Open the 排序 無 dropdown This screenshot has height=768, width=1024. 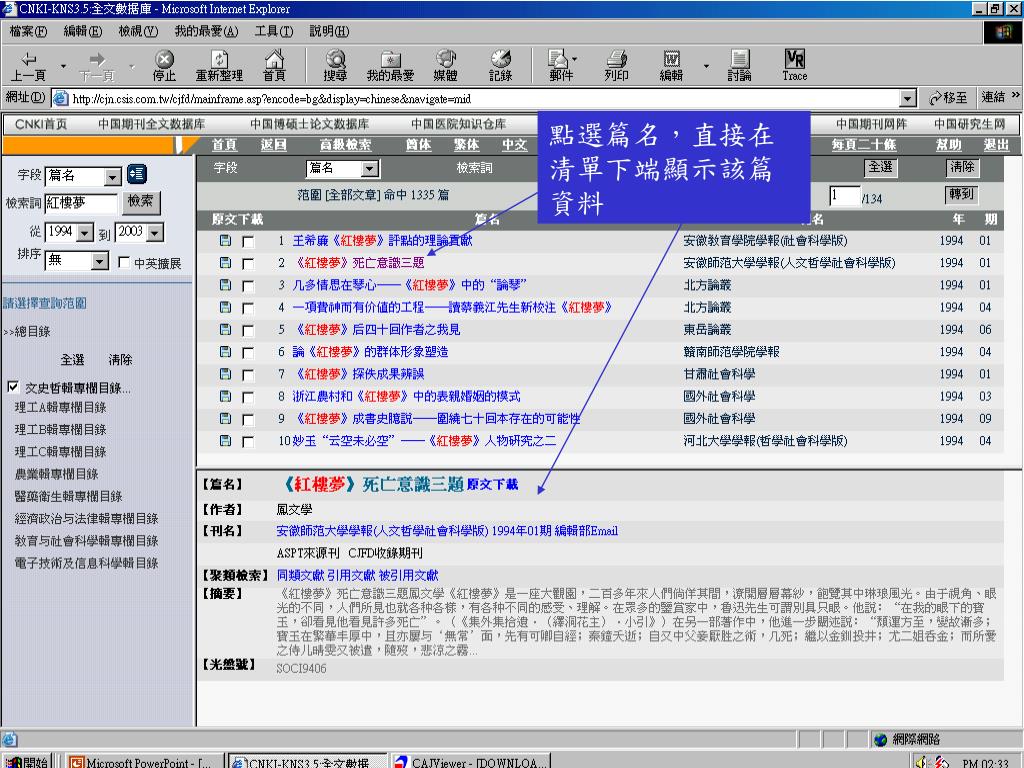pyautogui.click(x=99, y=261)
